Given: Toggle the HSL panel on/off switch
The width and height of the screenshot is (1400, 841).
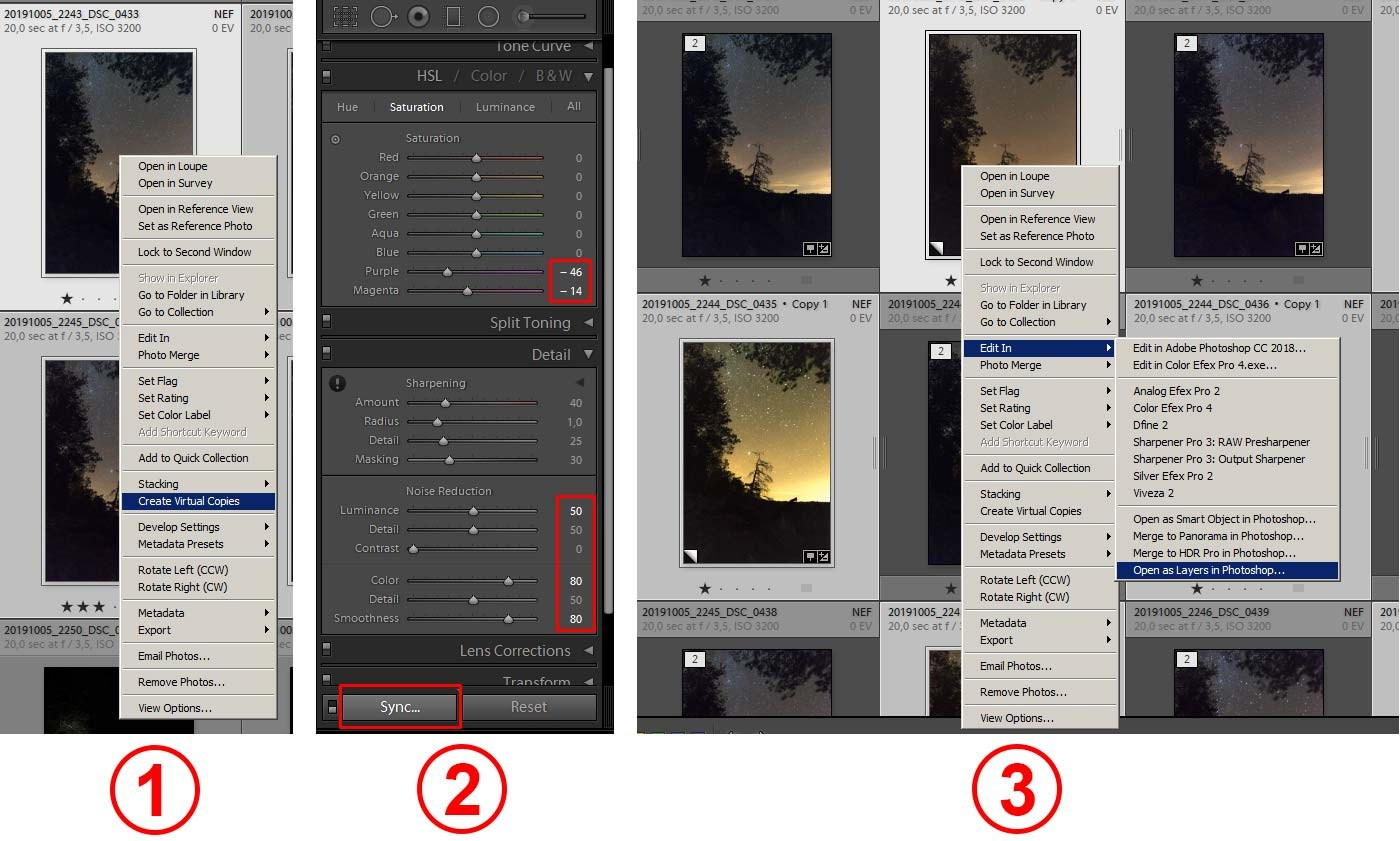Looking at the screenshot, I should coord(326,76).
